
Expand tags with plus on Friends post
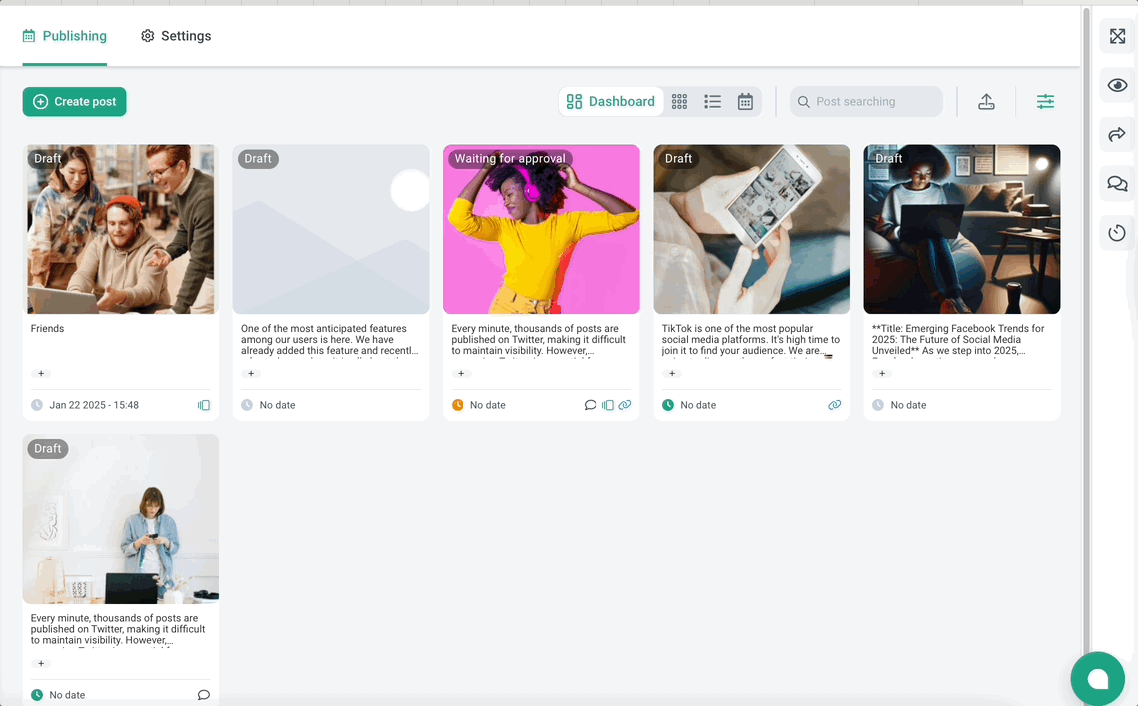click(41, 373)
